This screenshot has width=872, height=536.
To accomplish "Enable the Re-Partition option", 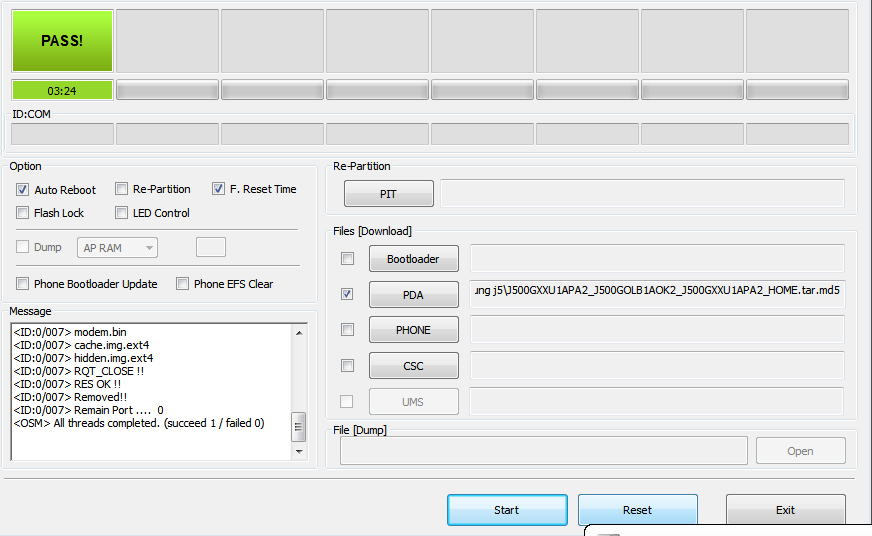I will (122, 189).
